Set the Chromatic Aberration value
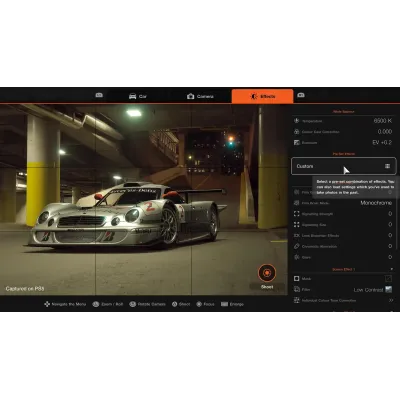Screen dimensions: 400x400 click(390, 246)
